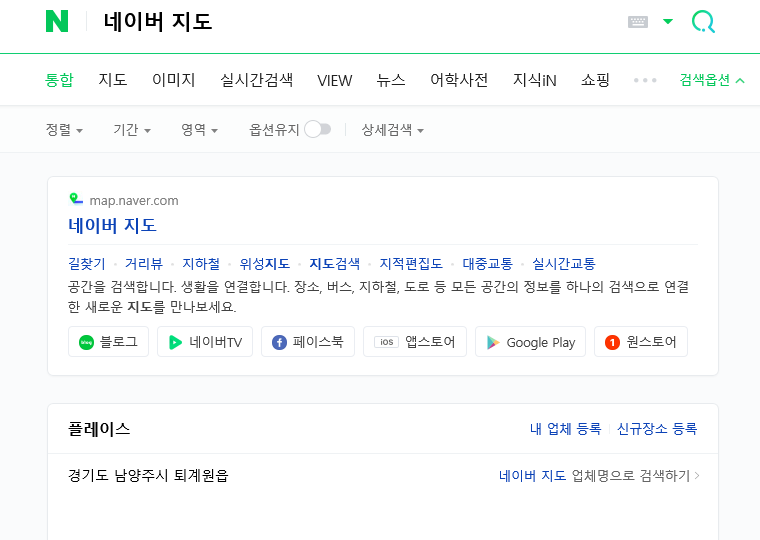The height and width of the screenshot is (540, 760).
Task: Open the 지하철 sublink
Action: pyautogui.click(x=201, y=264)
